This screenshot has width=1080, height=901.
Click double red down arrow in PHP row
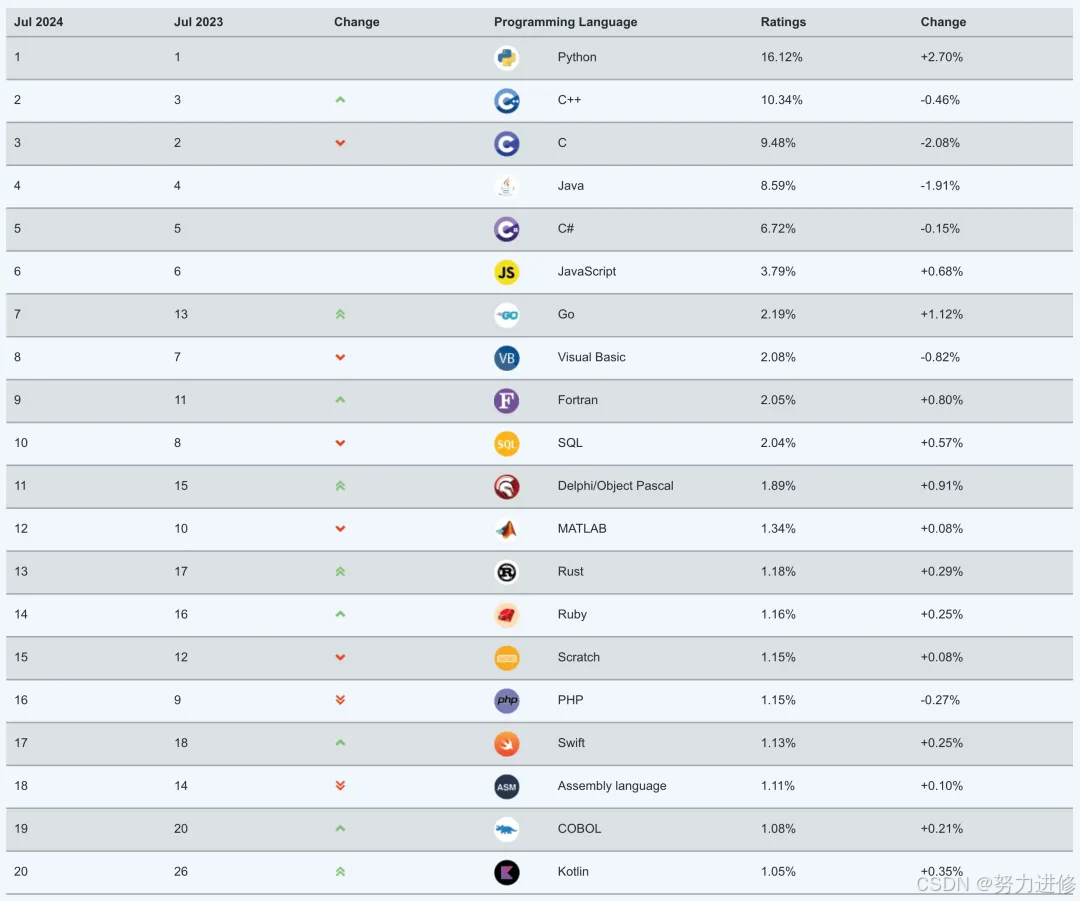[x=340, y=700]
